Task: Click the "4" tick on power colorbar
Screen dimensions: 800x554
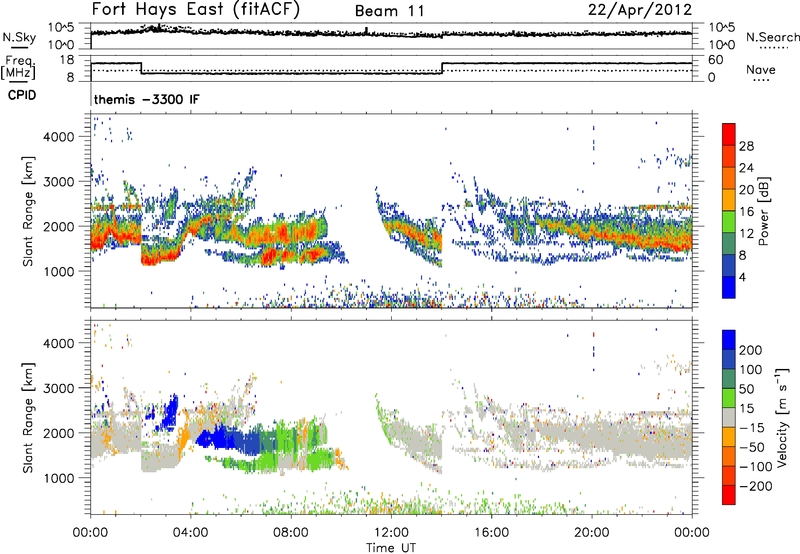Action: (742, 277)
